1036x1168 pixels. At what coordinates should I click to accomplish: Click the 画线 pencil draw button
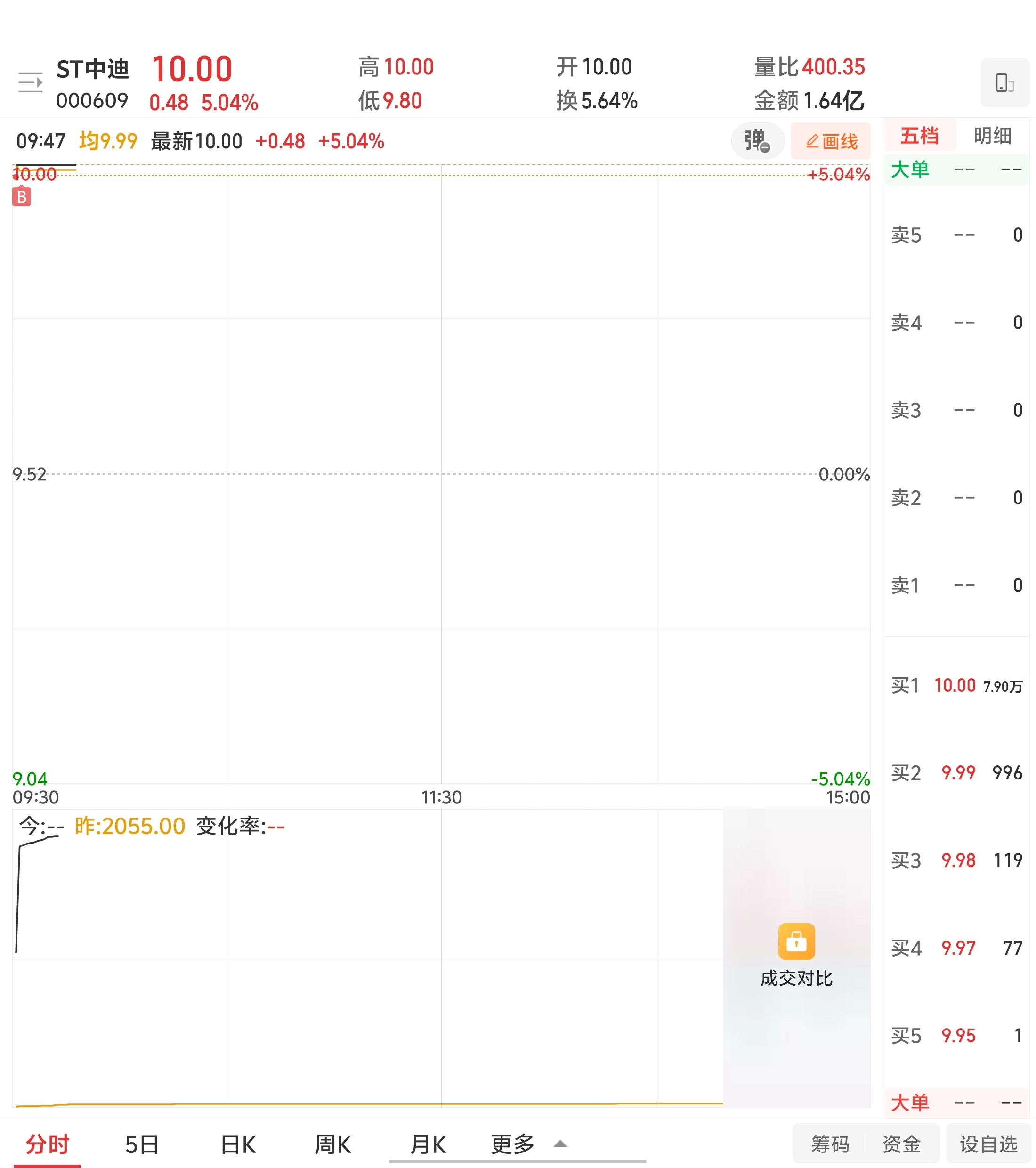click(x=831, y=141)
